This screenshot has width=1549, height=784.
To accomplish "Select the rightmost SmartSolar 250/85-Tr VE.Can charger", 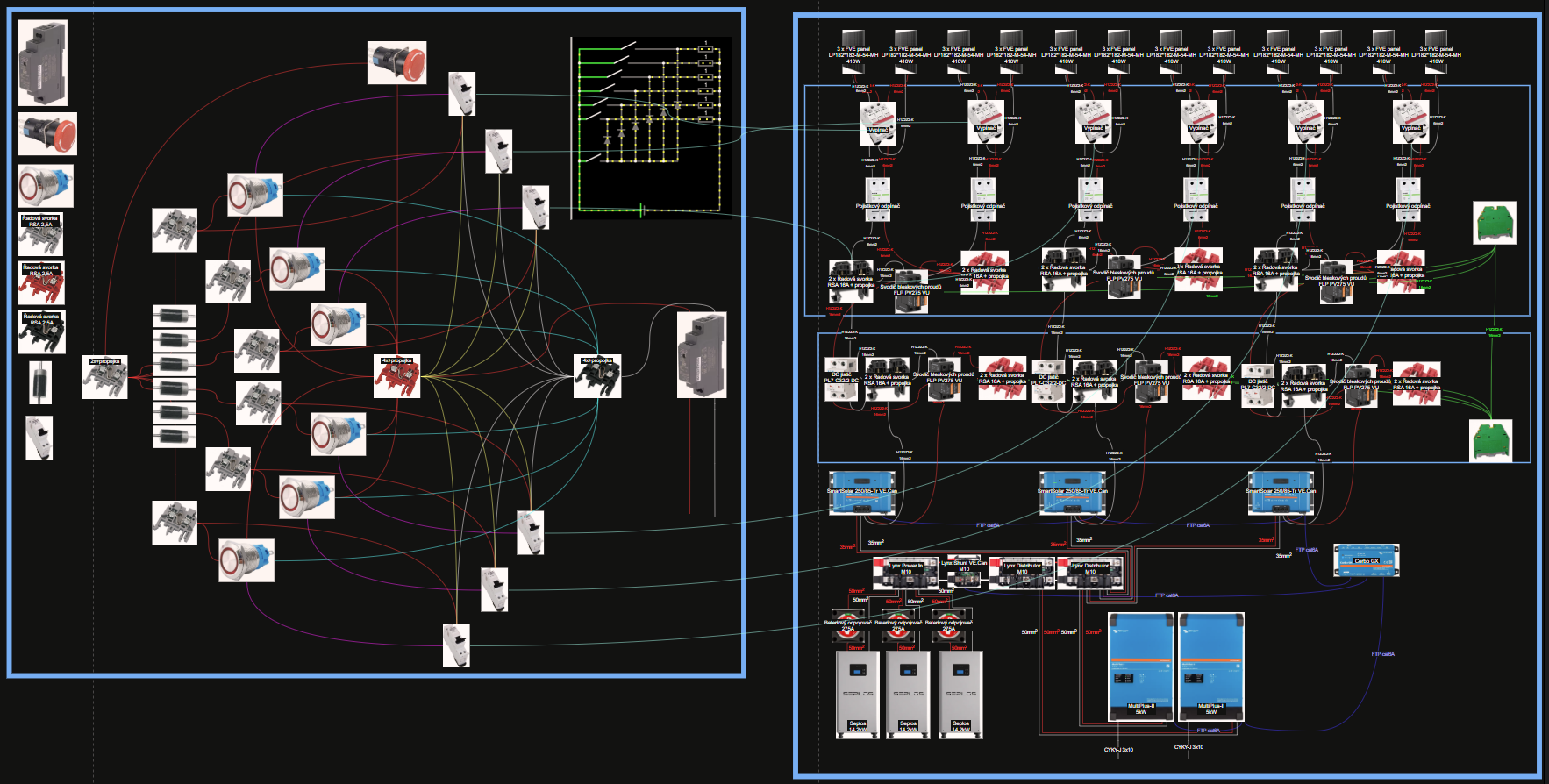I will point(1281,493).
